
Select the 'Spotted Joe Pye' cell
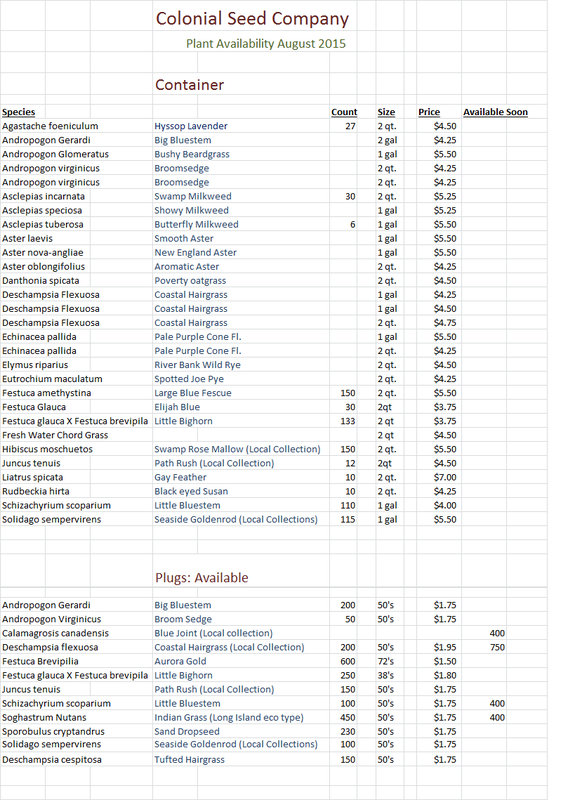189,379
